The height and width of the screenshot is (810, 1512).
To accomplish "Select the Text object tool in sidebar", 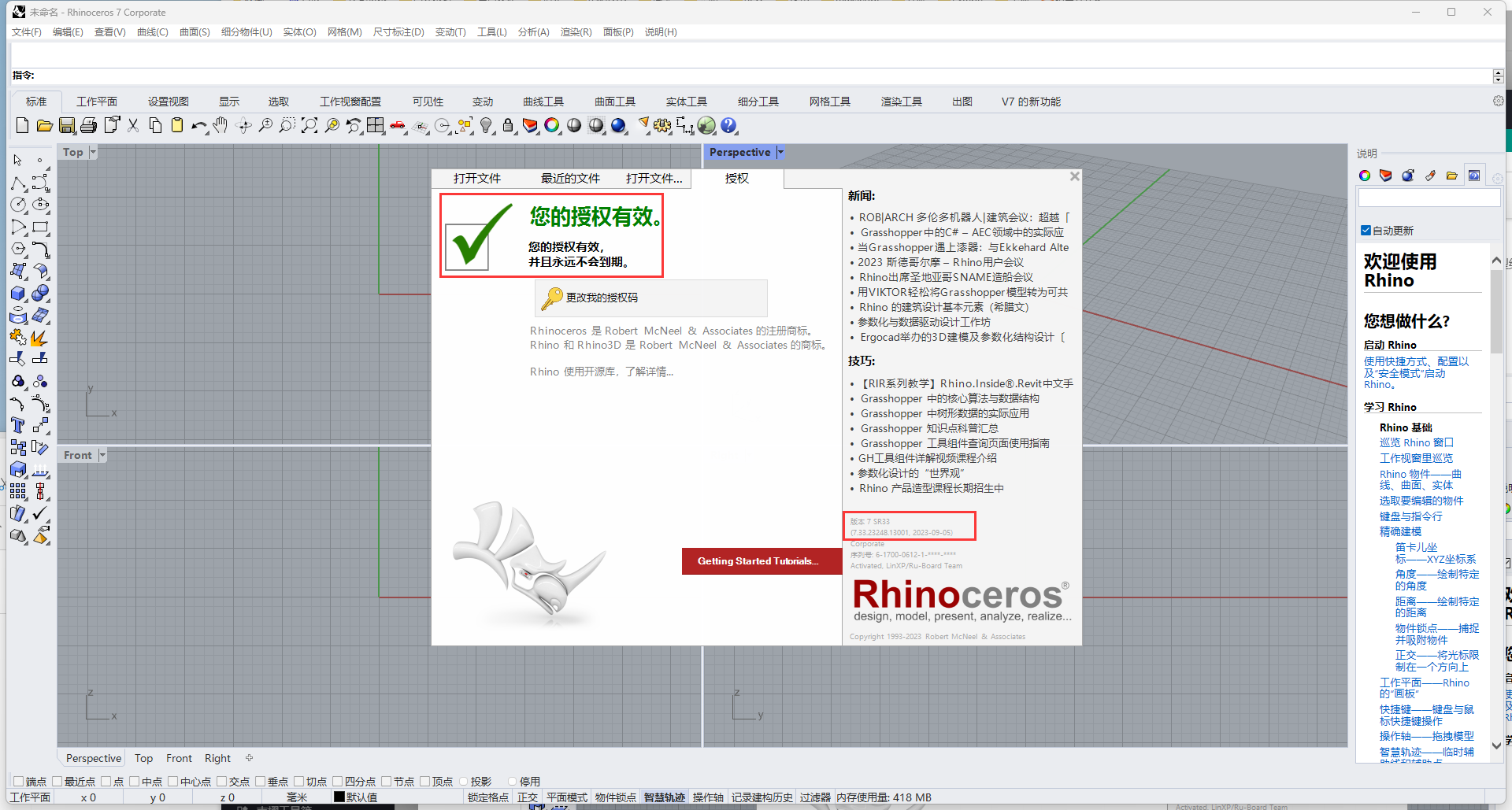I will (18, 425).
